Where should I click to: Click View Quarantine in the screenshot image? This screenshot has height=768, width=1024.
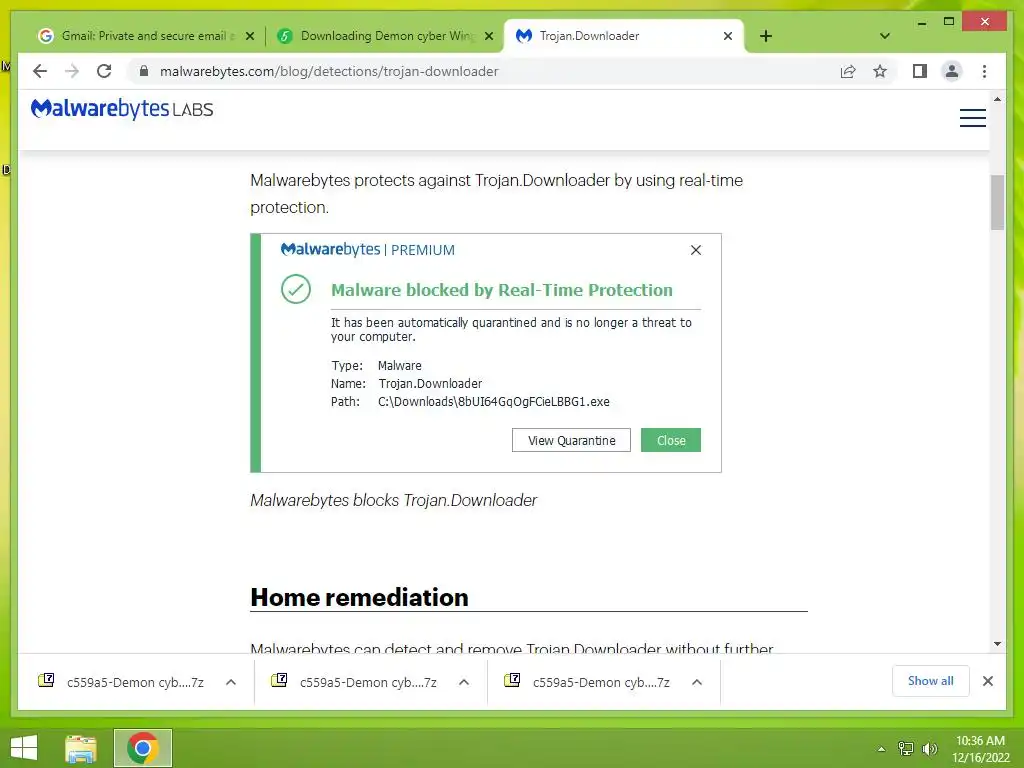pos(571,440)
